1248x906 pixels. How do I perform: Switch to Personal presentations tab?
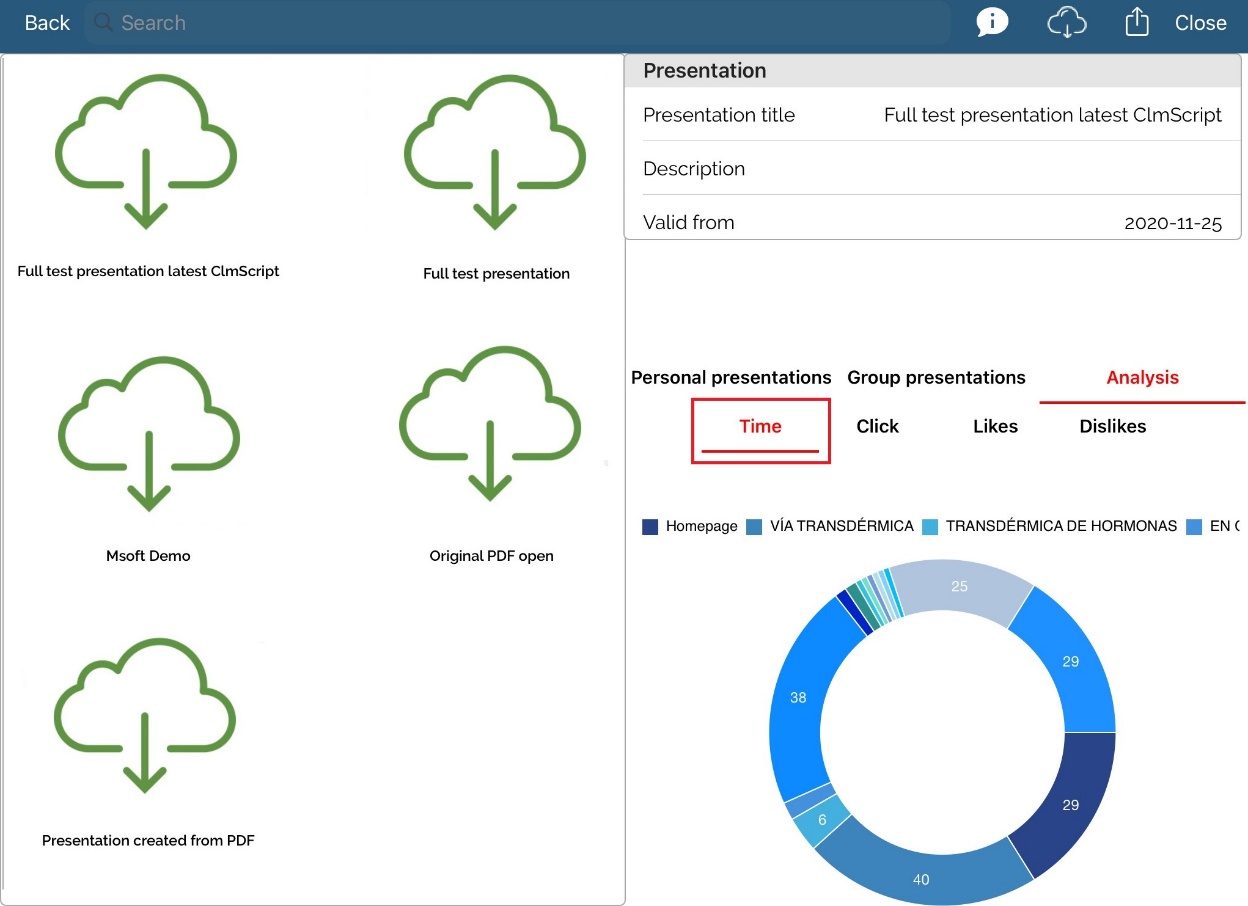(x=731, y=378)
